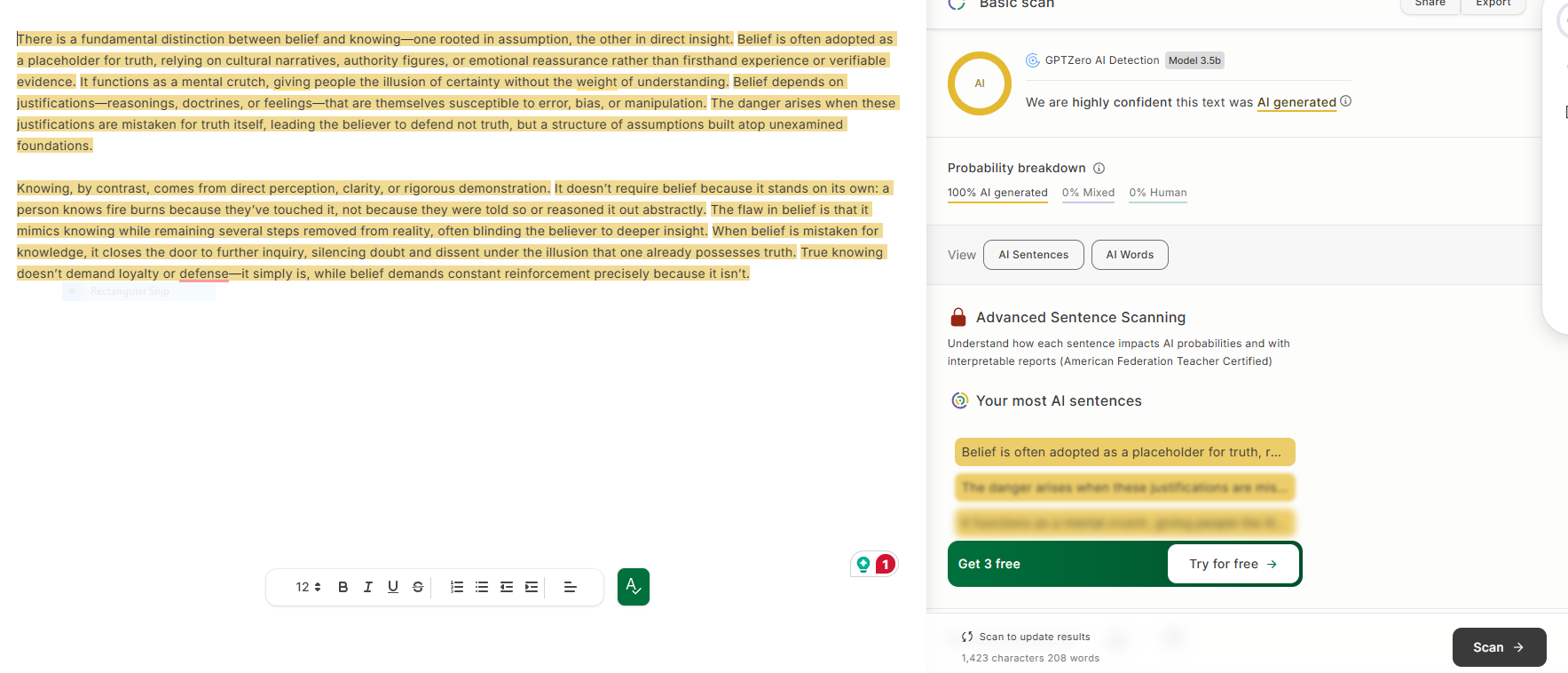Click the Try for free button
The height and width of the screenshot is (673, 1568).
pyautogui.click(x=1233, y=564)
